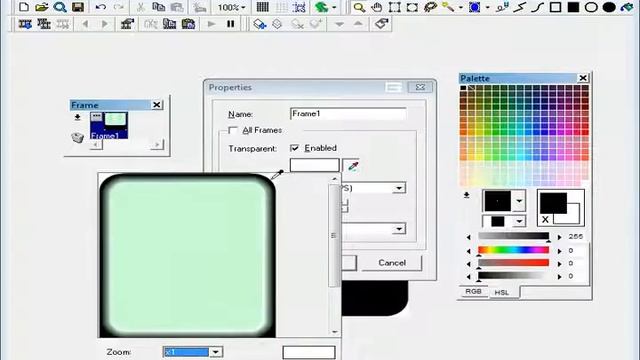The width and height of the screenshot is (640, 360).
Task: Click the bottom black-to-white luminance slider
Action: pos(513,276)
